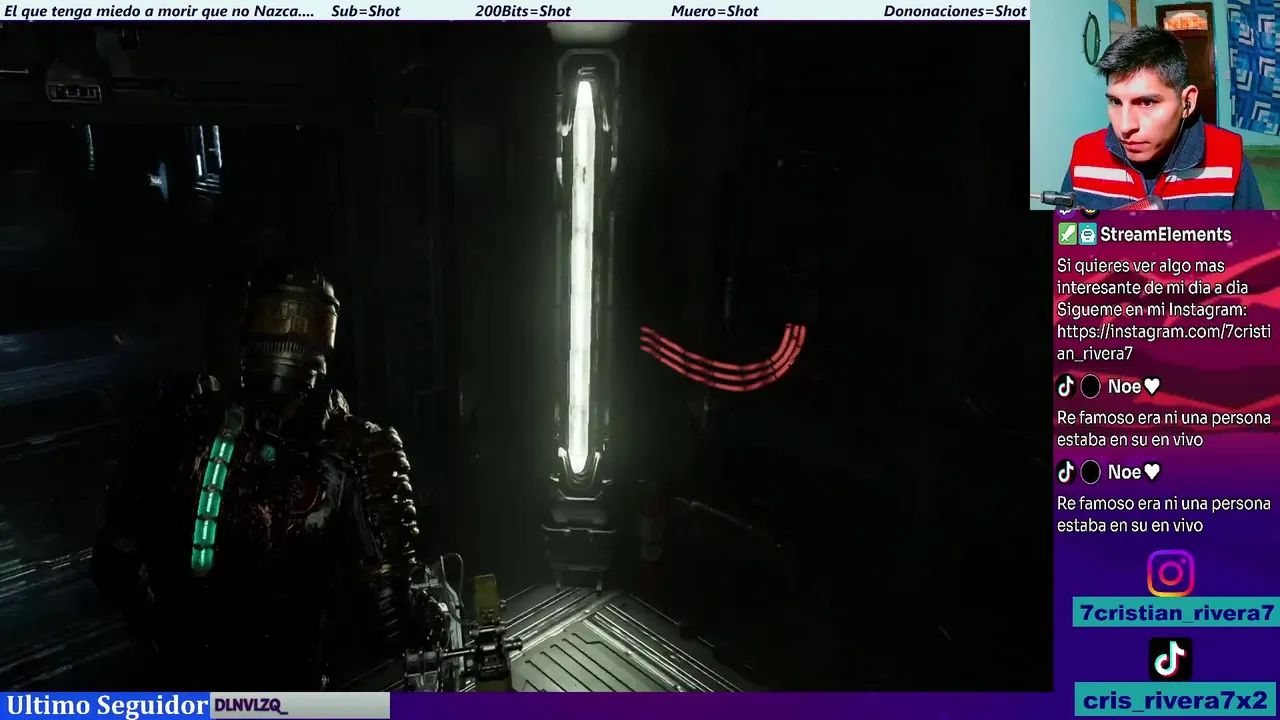Click the black circle avatar on the first Noe message

(x=1090, y=387)
